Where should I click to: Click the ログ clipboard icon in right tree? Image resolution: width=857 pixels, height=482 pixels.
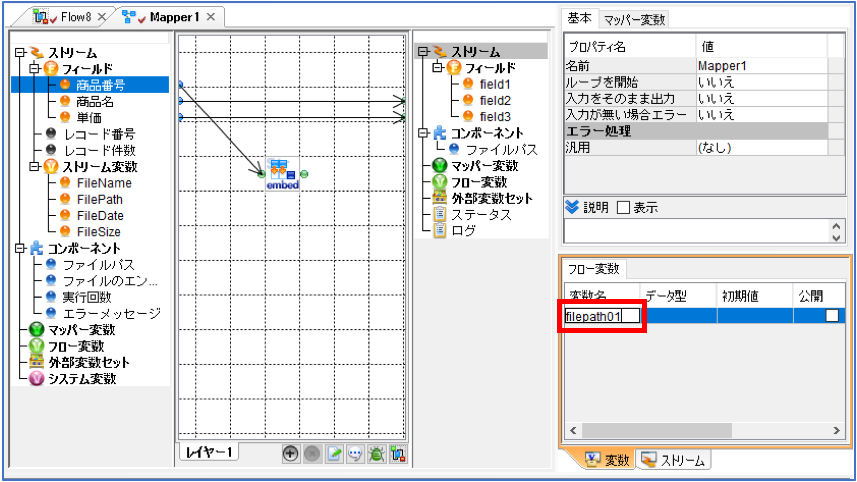(x=439, y=230)
